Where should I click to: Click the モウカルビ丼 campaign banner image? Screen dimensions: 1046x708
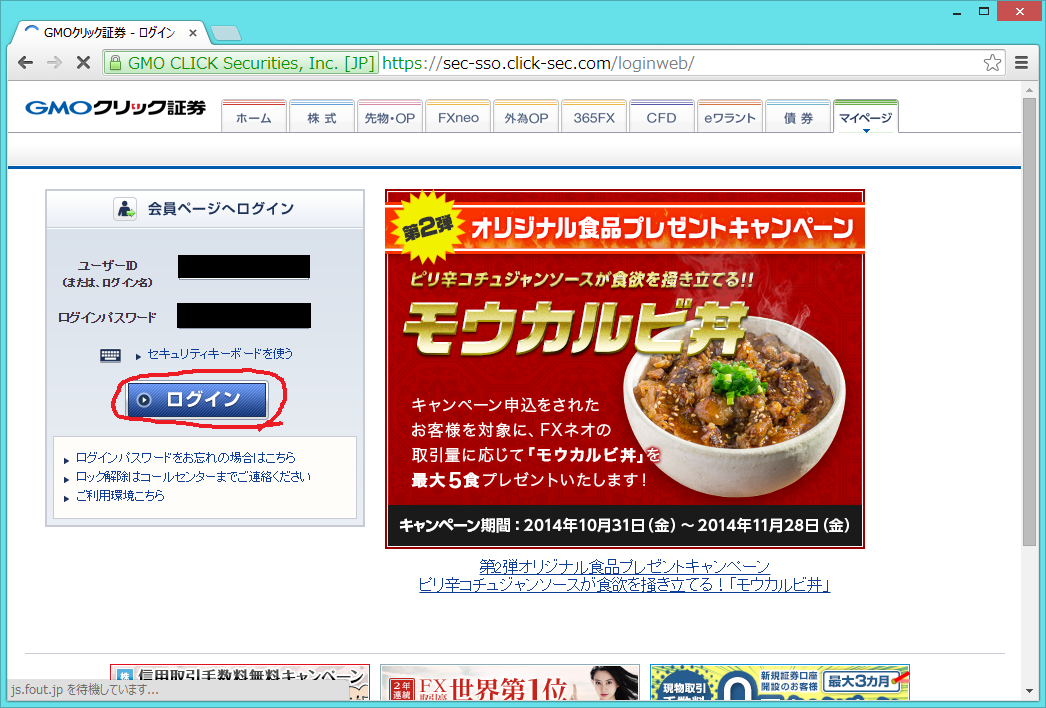624,369
